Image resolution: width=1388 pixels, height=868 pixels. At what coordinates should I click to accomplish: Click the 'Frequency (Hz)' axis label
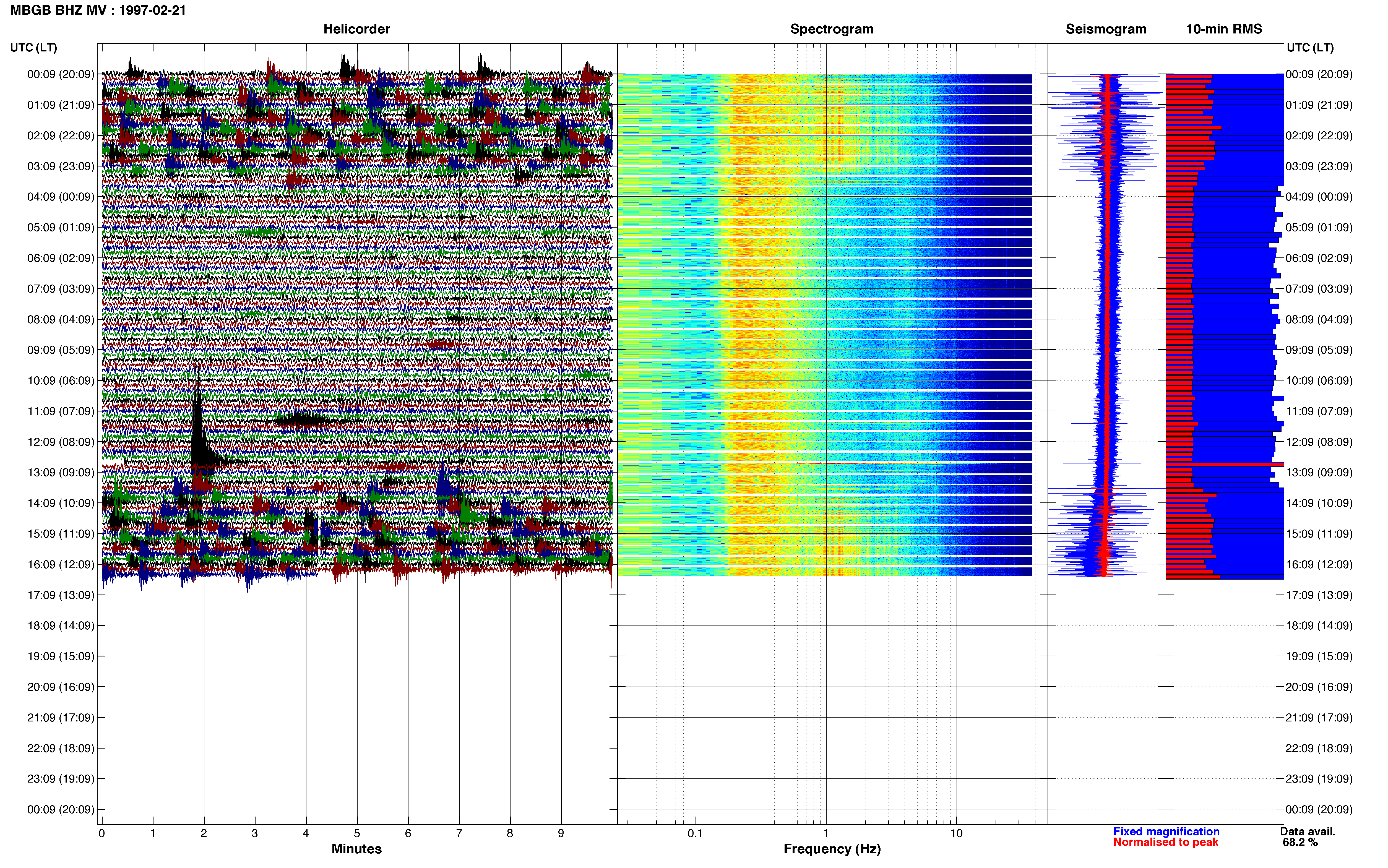(832, 849)
